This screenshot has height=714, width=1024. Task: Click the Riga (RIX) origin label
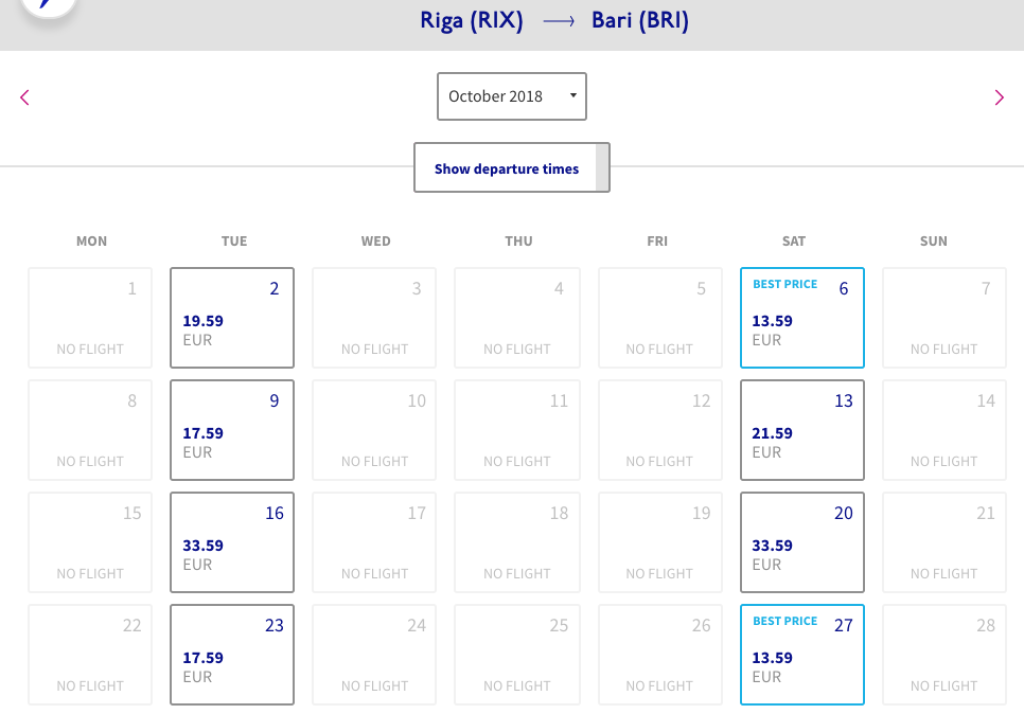pos(471,21)
